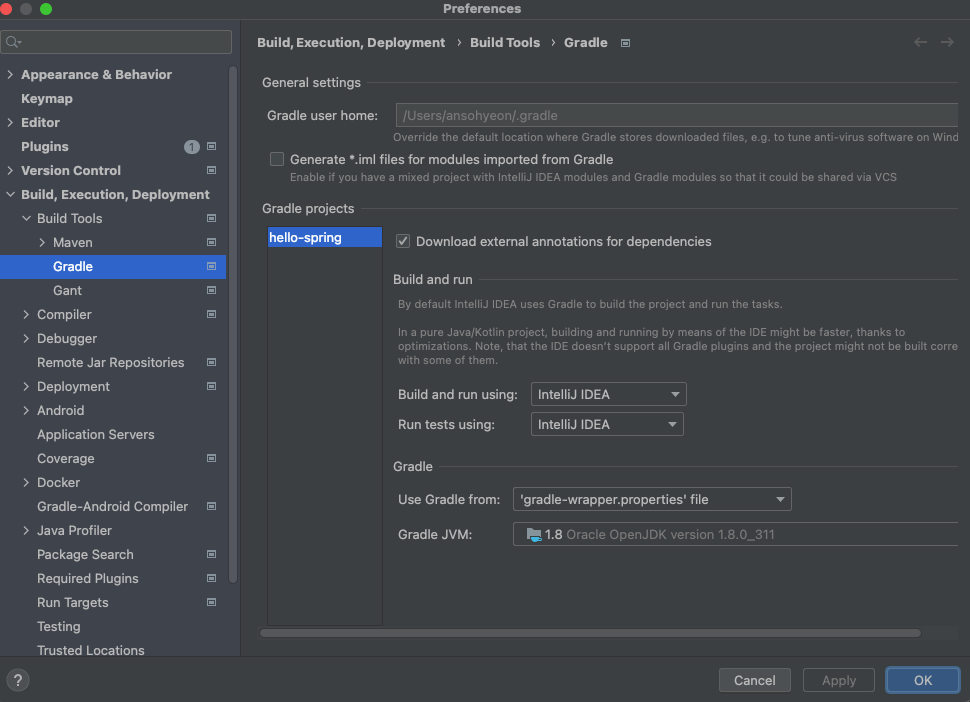Click the project-level icon beside Remote Jar Repositories
This screenshot has width=970, height=702.
pyautogui.click(x=212, y=362)
